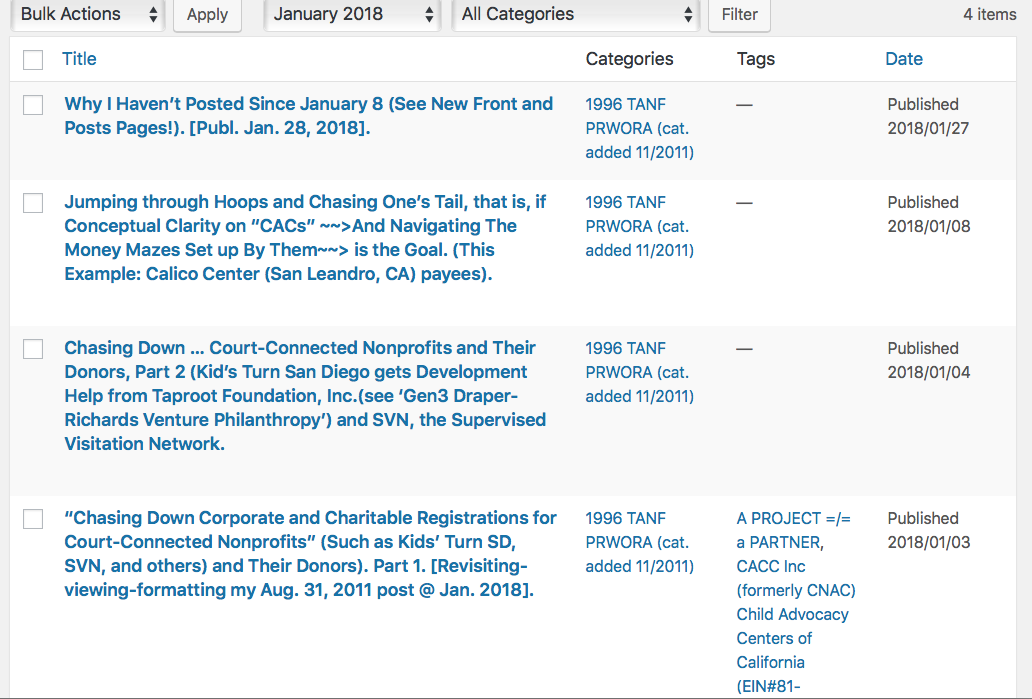Tick the "Chasing Down ... Court-Connected Nonprofits" checkbox
This screenshot has height=699, width=1032.
[33, 349]
